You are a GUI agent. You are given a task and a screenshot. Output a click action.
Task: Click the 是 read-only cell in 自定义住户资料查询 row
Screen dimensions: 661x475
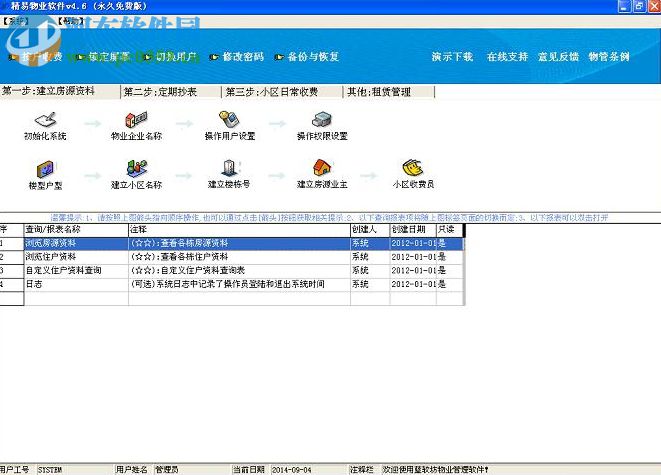[x=449, y=271]
